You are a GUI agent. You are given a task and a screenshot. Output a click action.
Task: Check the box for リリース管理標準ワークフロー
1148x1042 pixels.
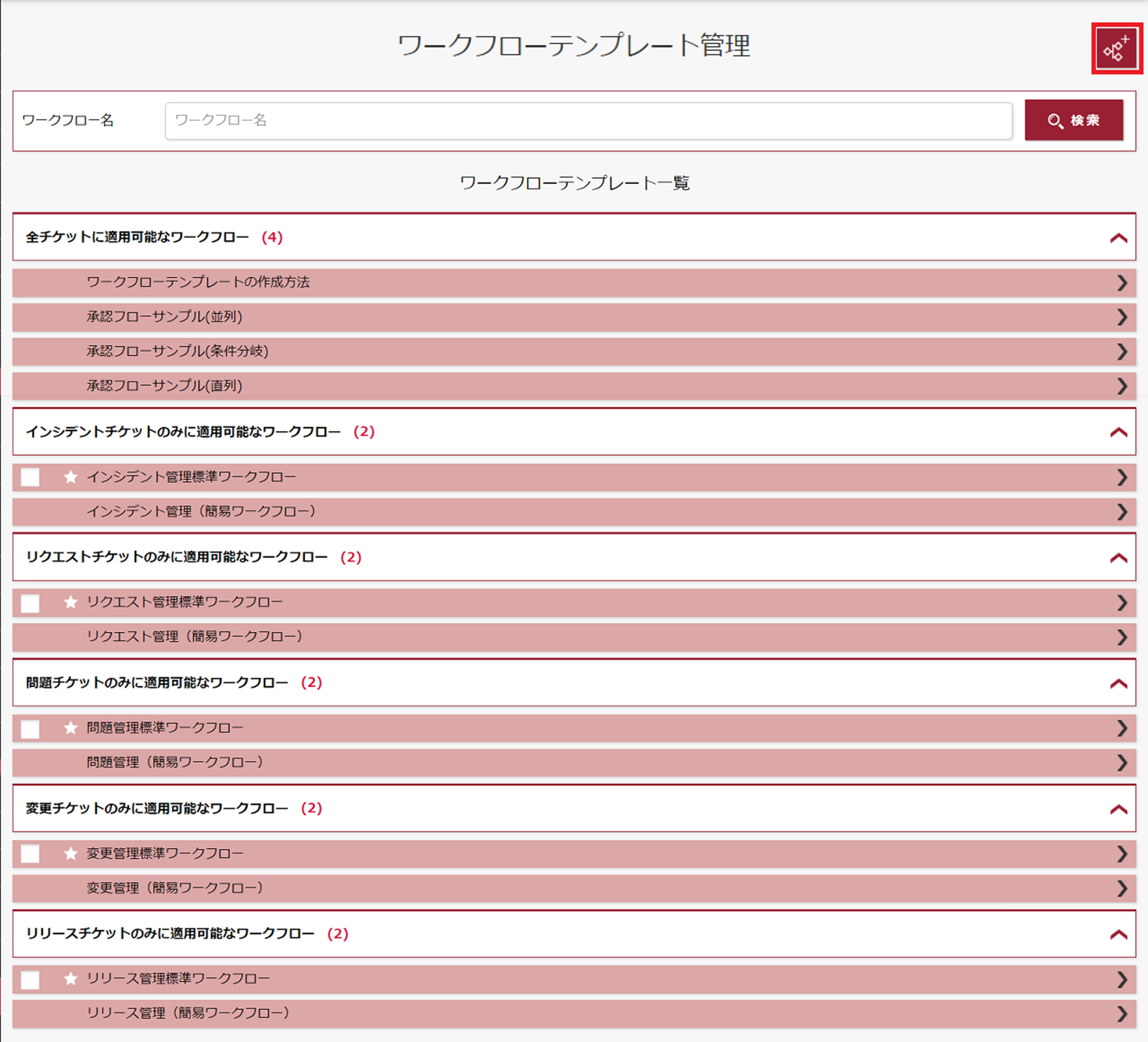tap(30, 979)
